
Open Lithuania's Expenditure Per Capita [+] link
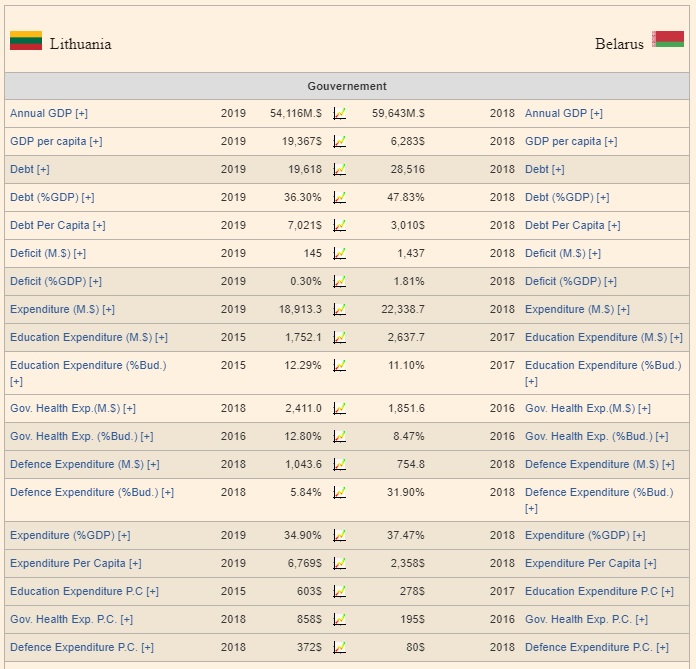[x=76, y=563]
